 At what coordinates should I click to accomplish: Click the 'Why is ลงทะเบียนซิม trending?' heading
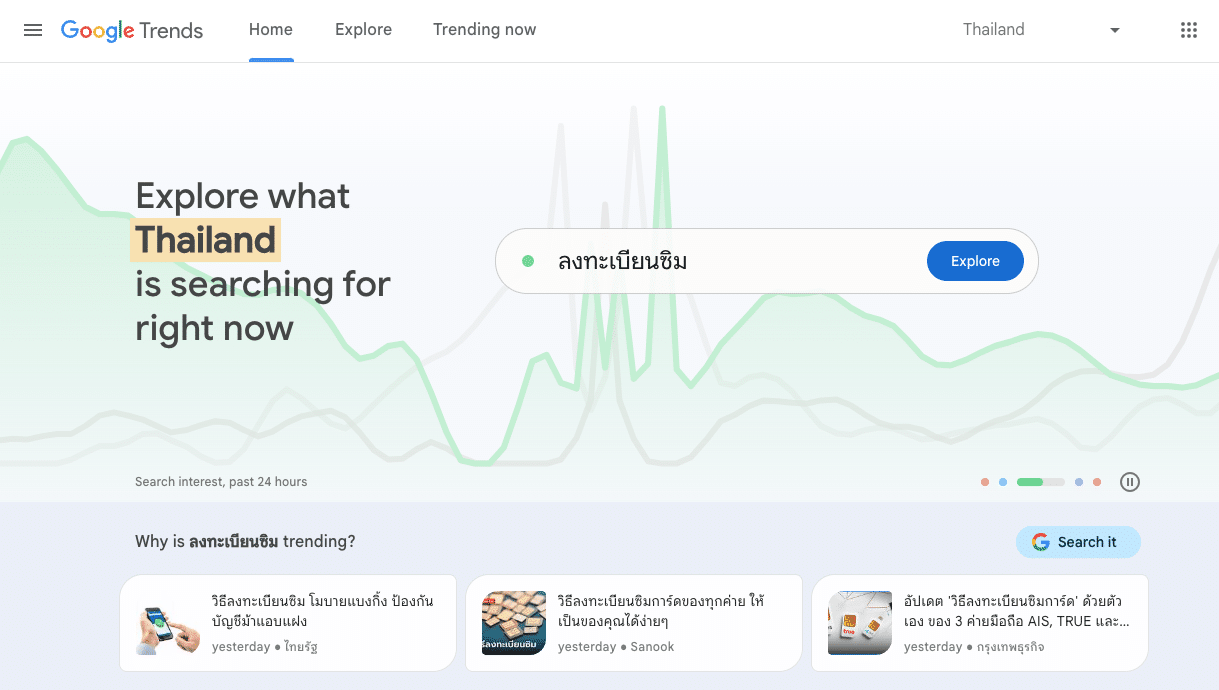(245, 542)
